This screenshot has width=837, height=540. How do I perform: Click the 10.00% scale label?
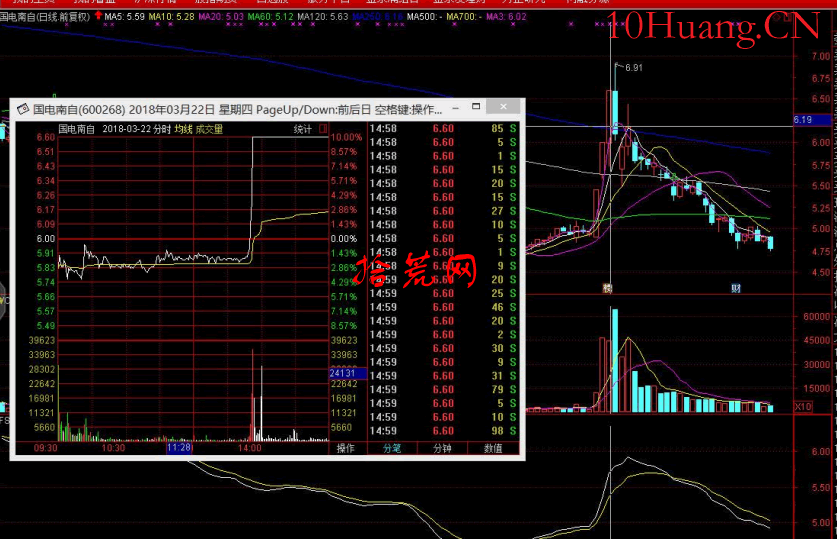click(346, 137)
